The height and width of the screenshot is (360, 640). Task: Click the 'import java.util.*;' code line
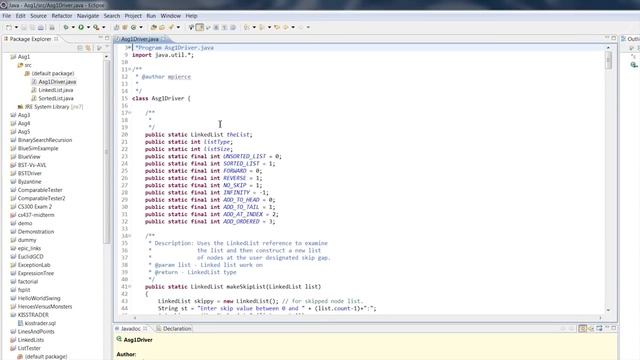[163, 55]
